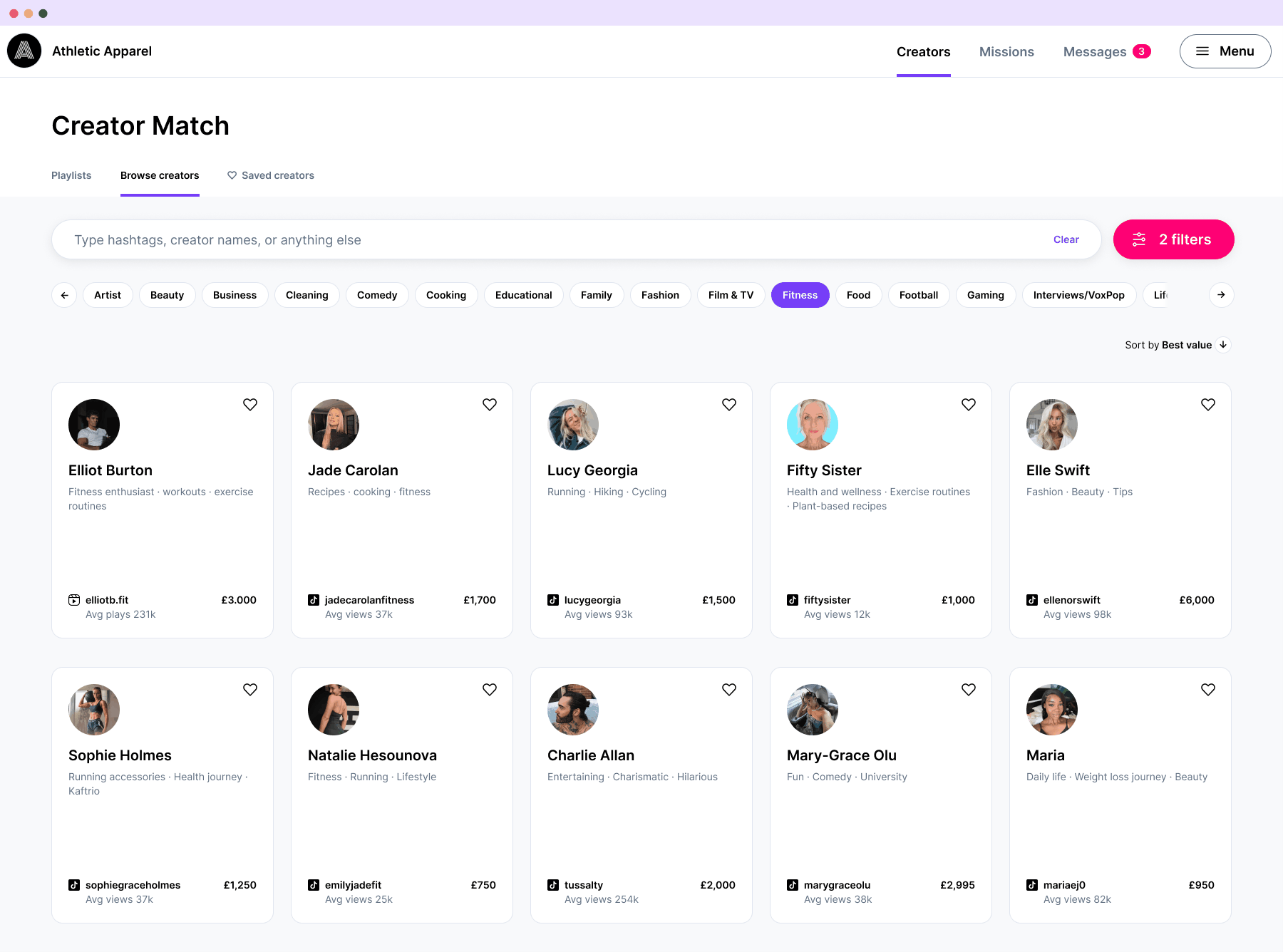1283x952 pixels.
Task: Toggle the Fitness category chip off
Action: (x=800, y=294)
